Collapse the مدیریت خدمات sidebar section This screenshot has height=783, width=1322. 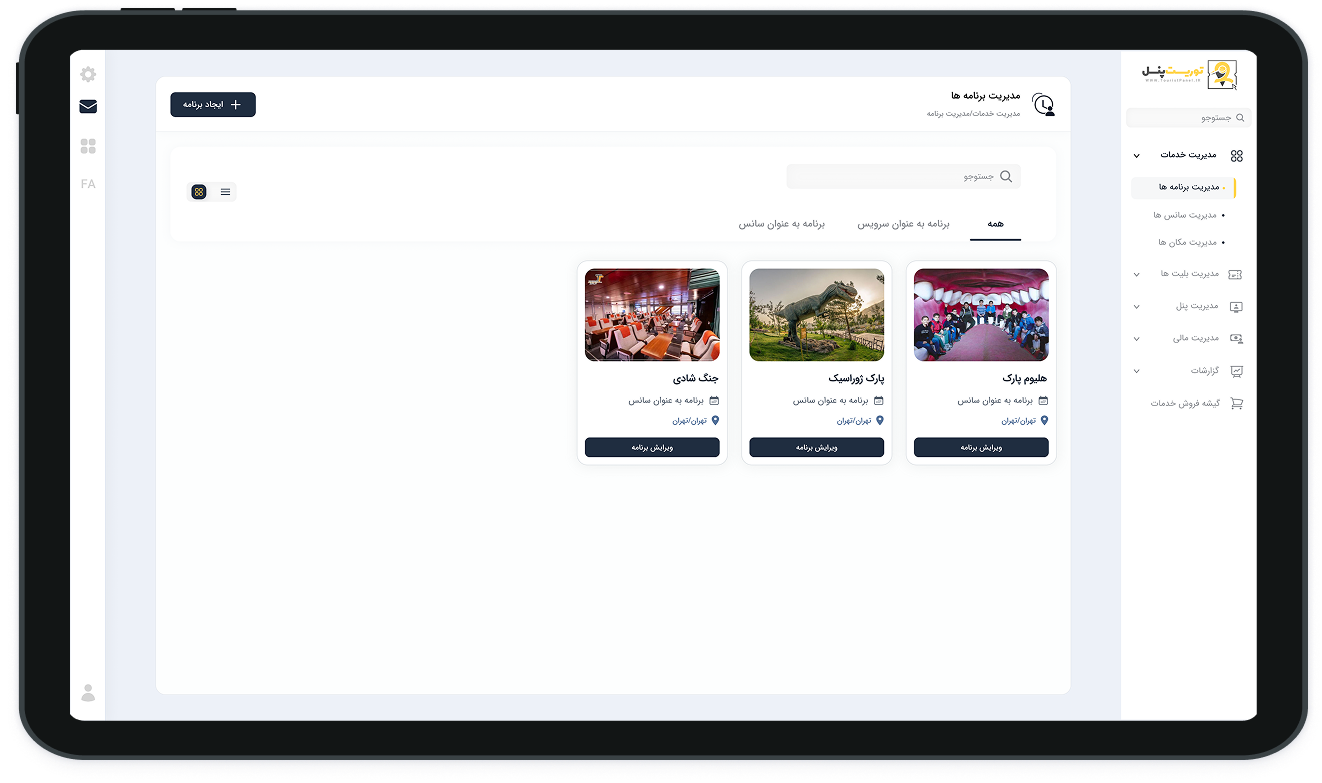click(1135, 155)
